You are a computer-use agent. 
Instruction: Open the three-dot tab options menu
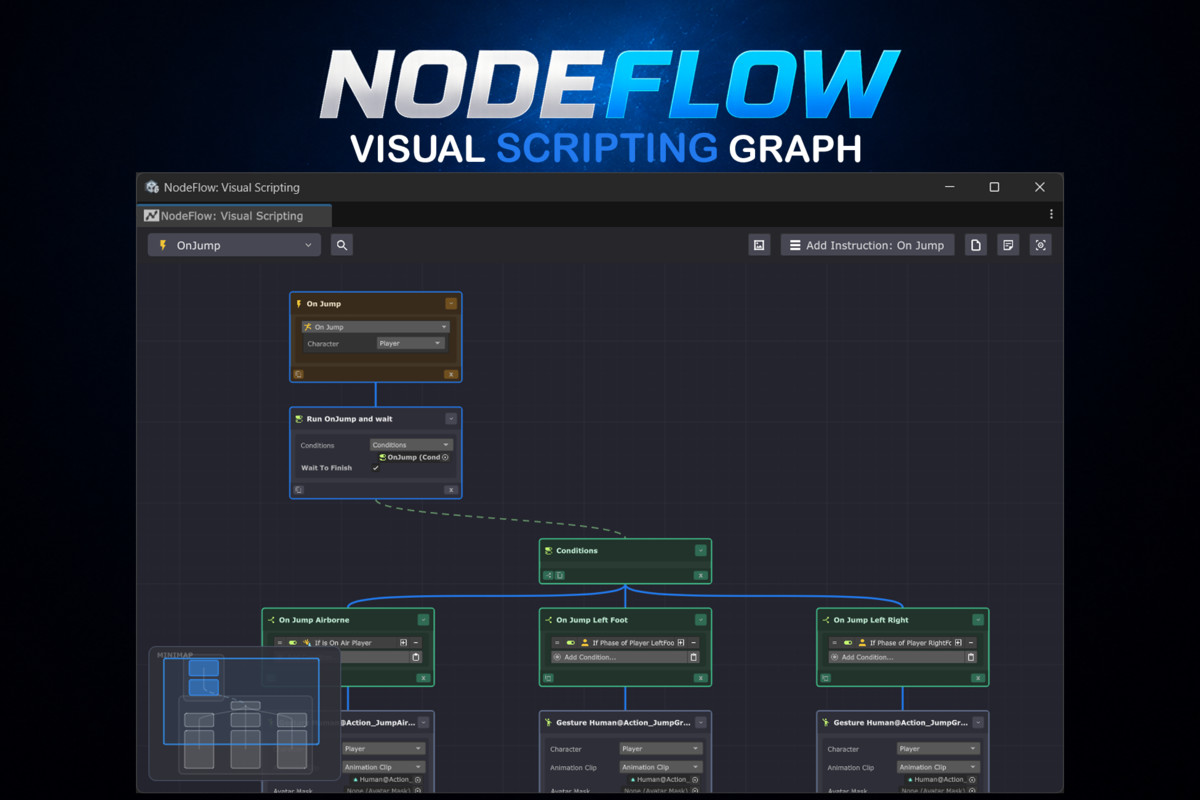pos(1051,214)
